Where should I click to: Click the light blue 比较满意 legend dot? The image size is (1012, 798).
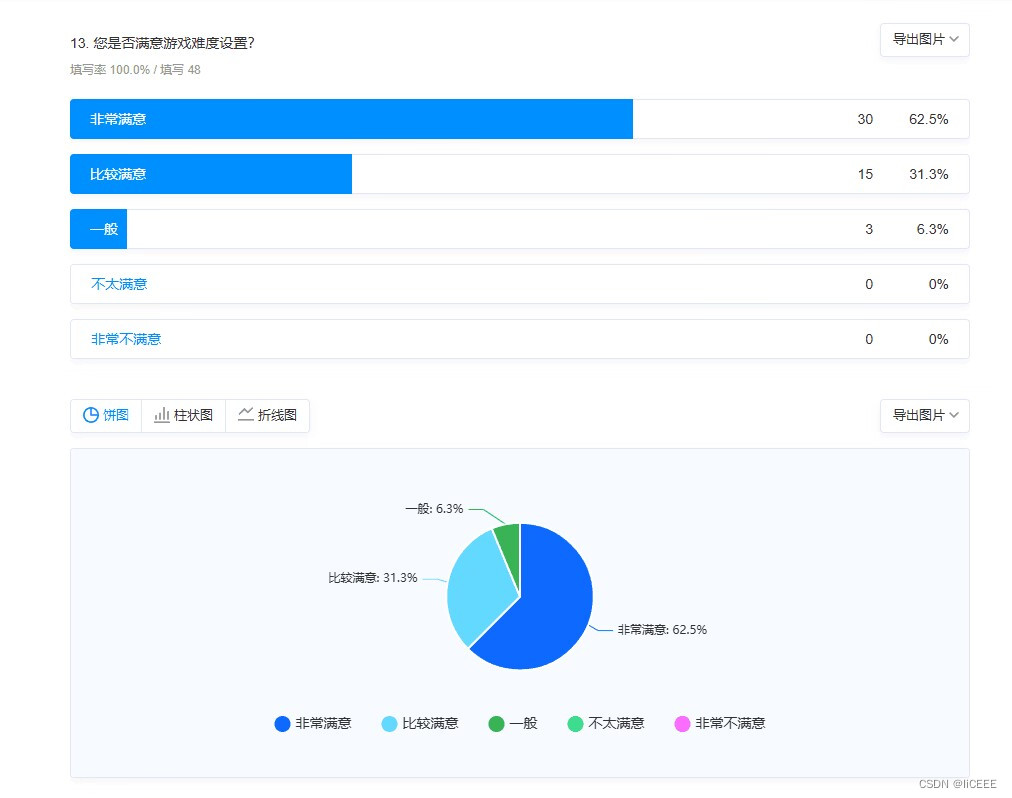click(389, 723)
